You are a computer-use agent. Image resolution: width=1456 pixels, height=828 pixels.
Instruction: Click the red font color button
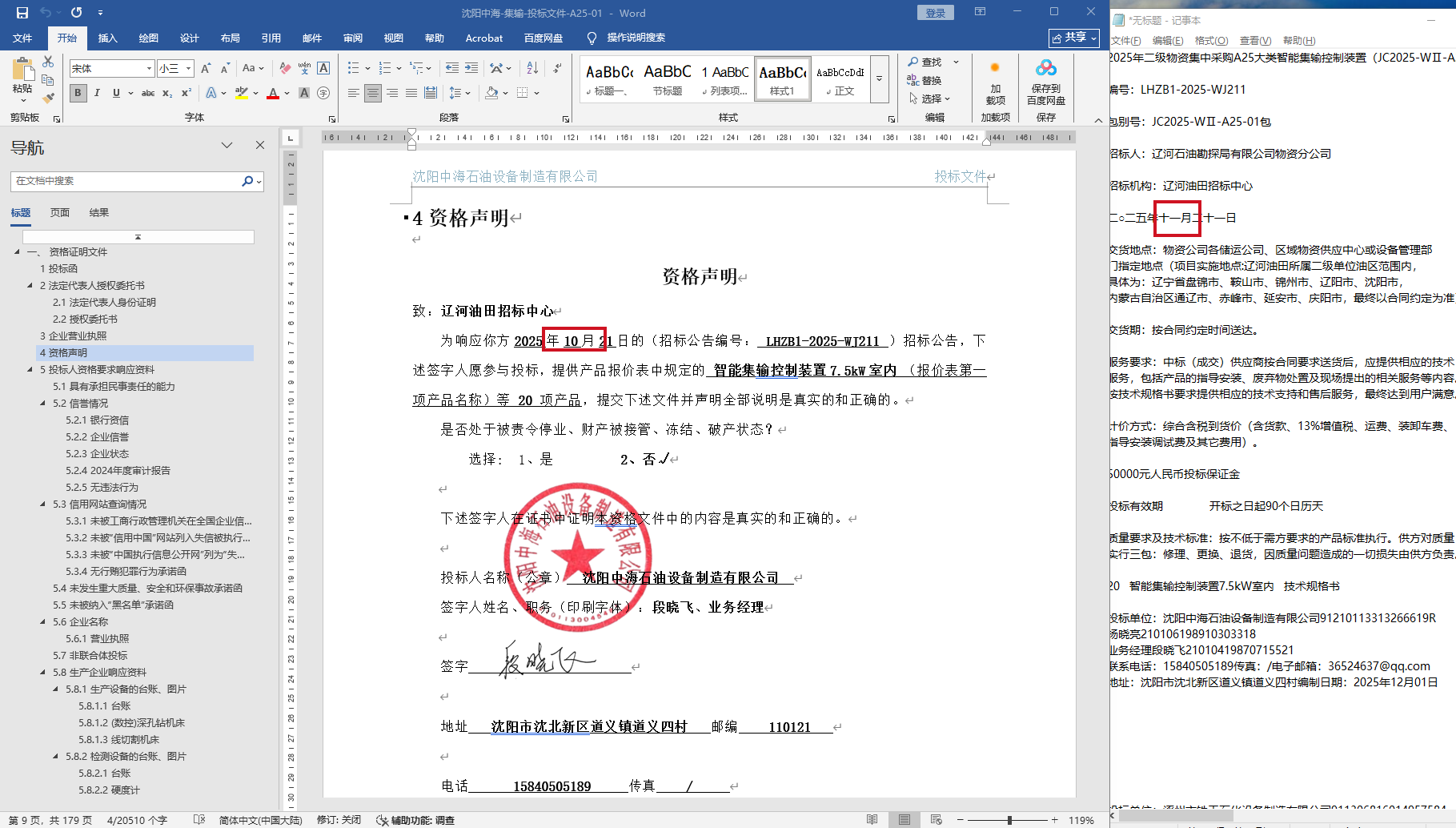point(273,93)
